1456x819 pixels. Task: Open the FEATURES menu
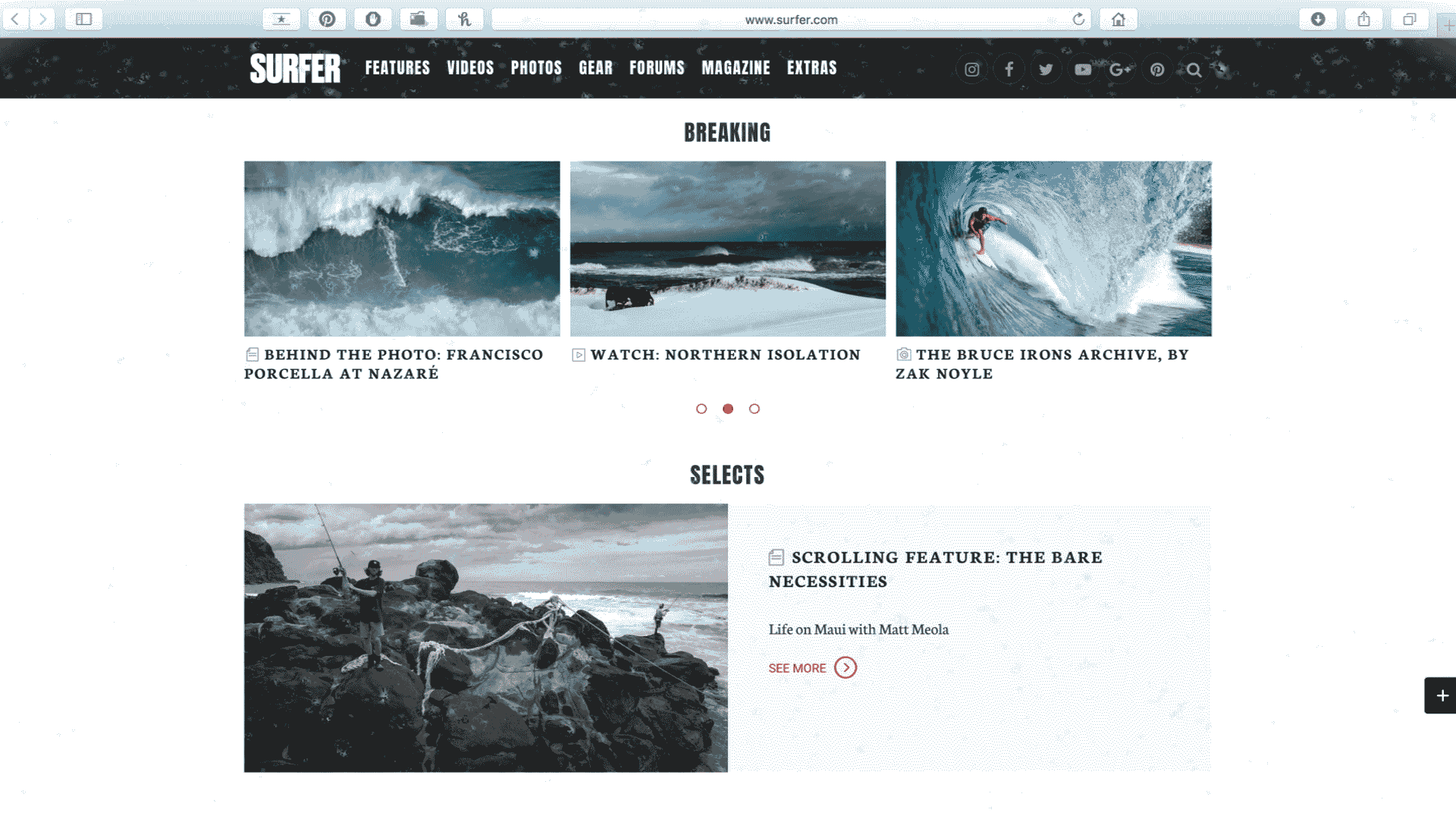click(397, 68)
